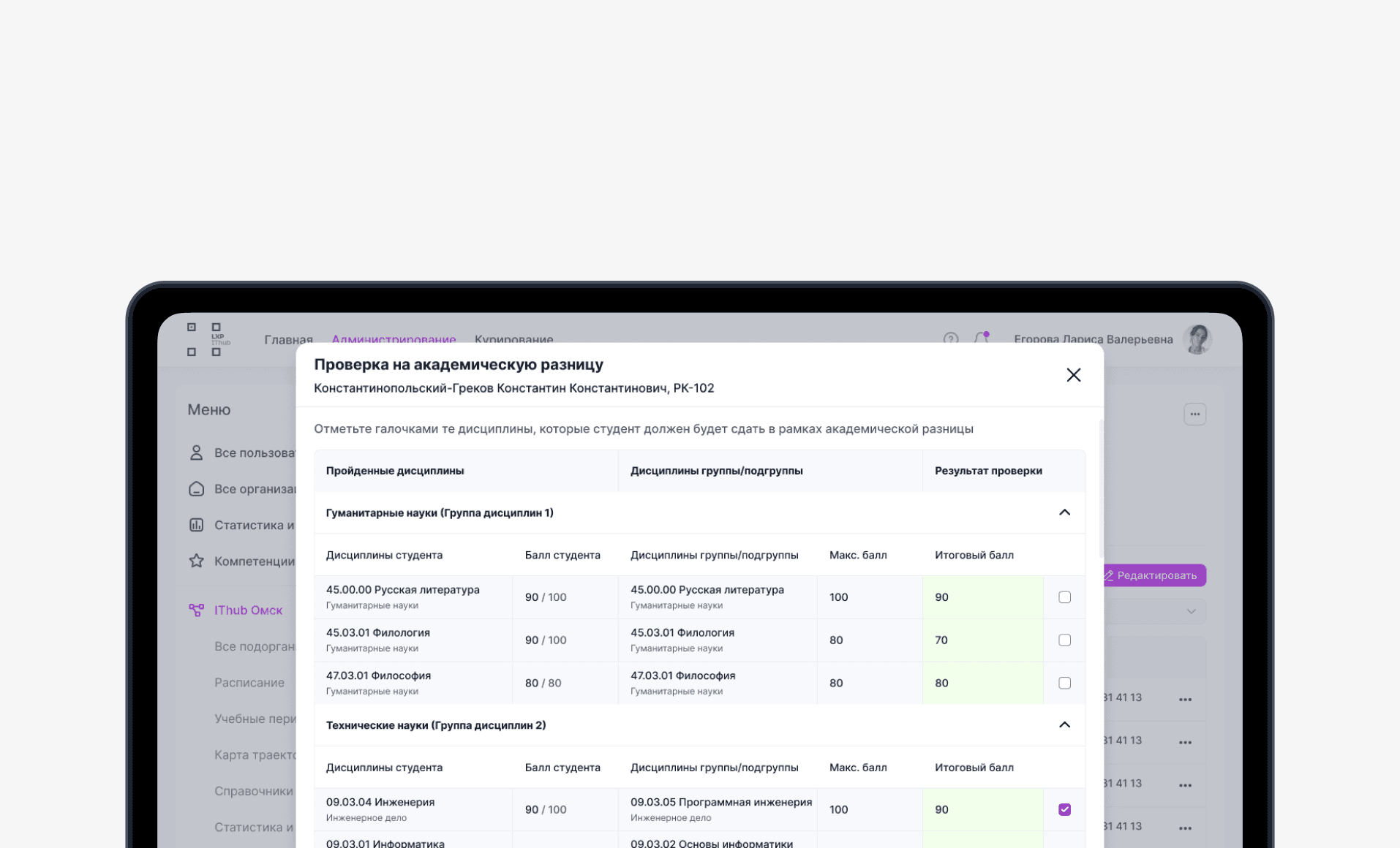This screenshot has height=848, width=1400.
Task: Uncheck the Программная инженерия row checkbox
Action: pos(1064,809)
